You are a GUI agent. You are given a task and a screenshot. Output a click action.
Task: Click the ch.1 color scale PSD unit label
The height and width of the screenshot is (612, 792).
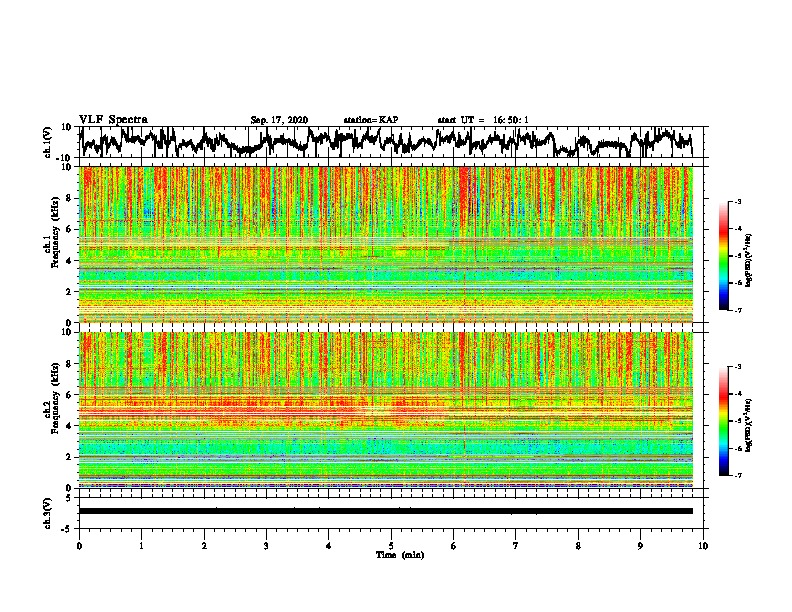[749, 260]
